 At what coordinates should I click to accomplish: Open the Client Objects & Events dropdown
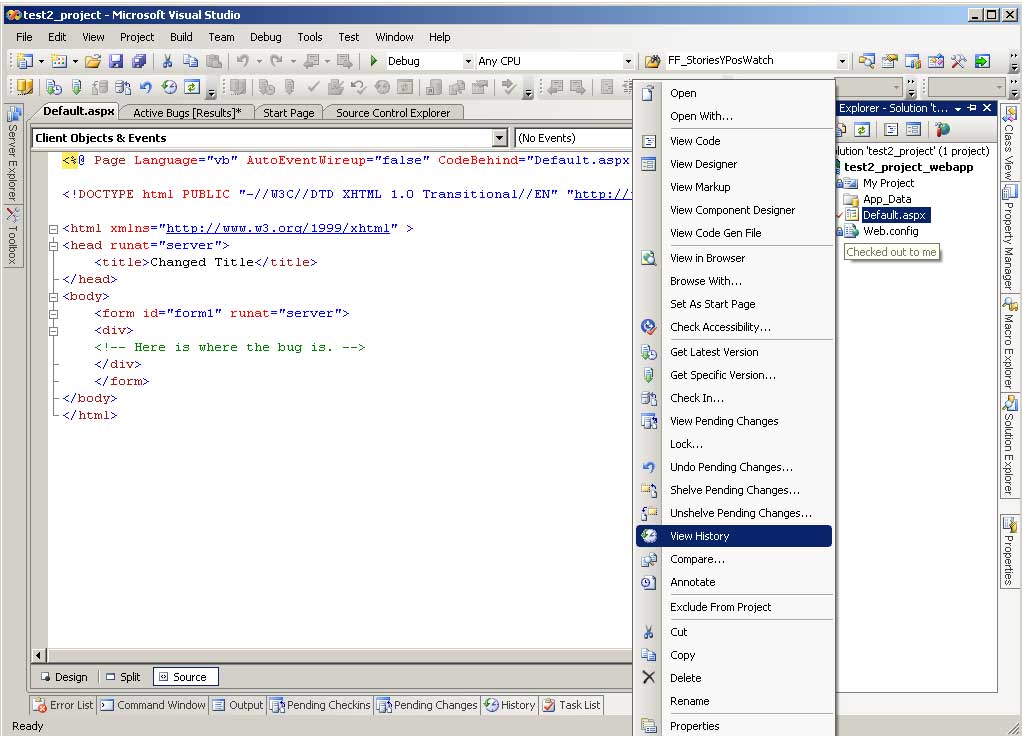[499, 138]
